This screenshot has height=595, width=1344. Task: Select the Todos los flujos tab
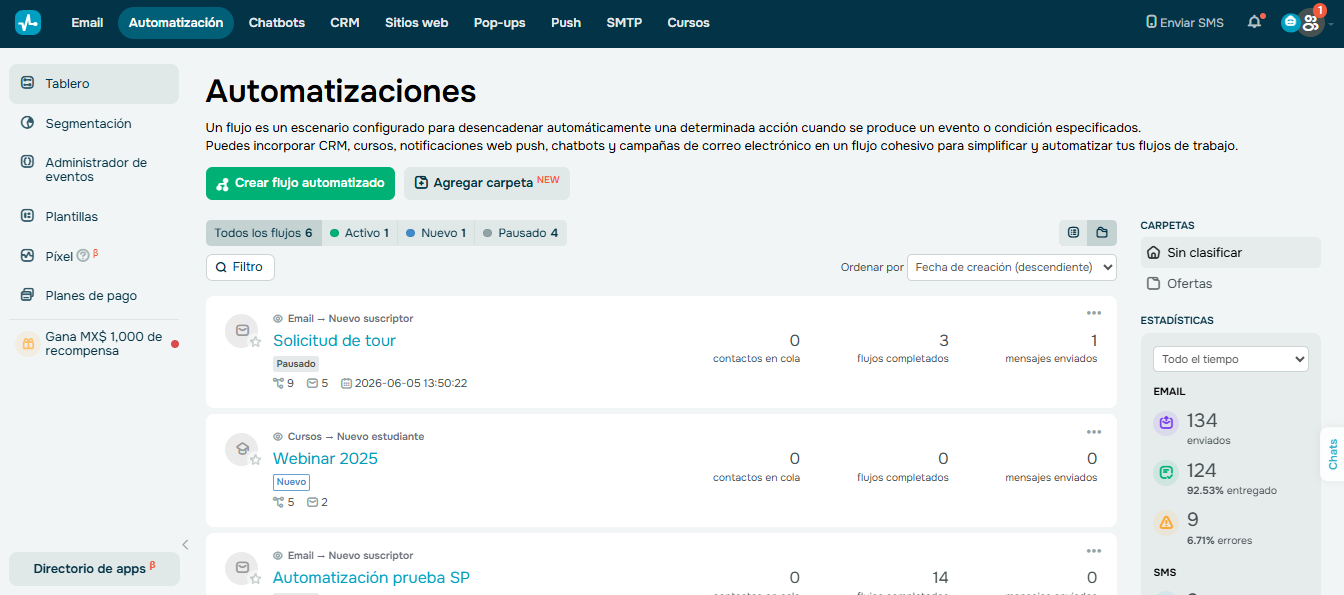264,233
